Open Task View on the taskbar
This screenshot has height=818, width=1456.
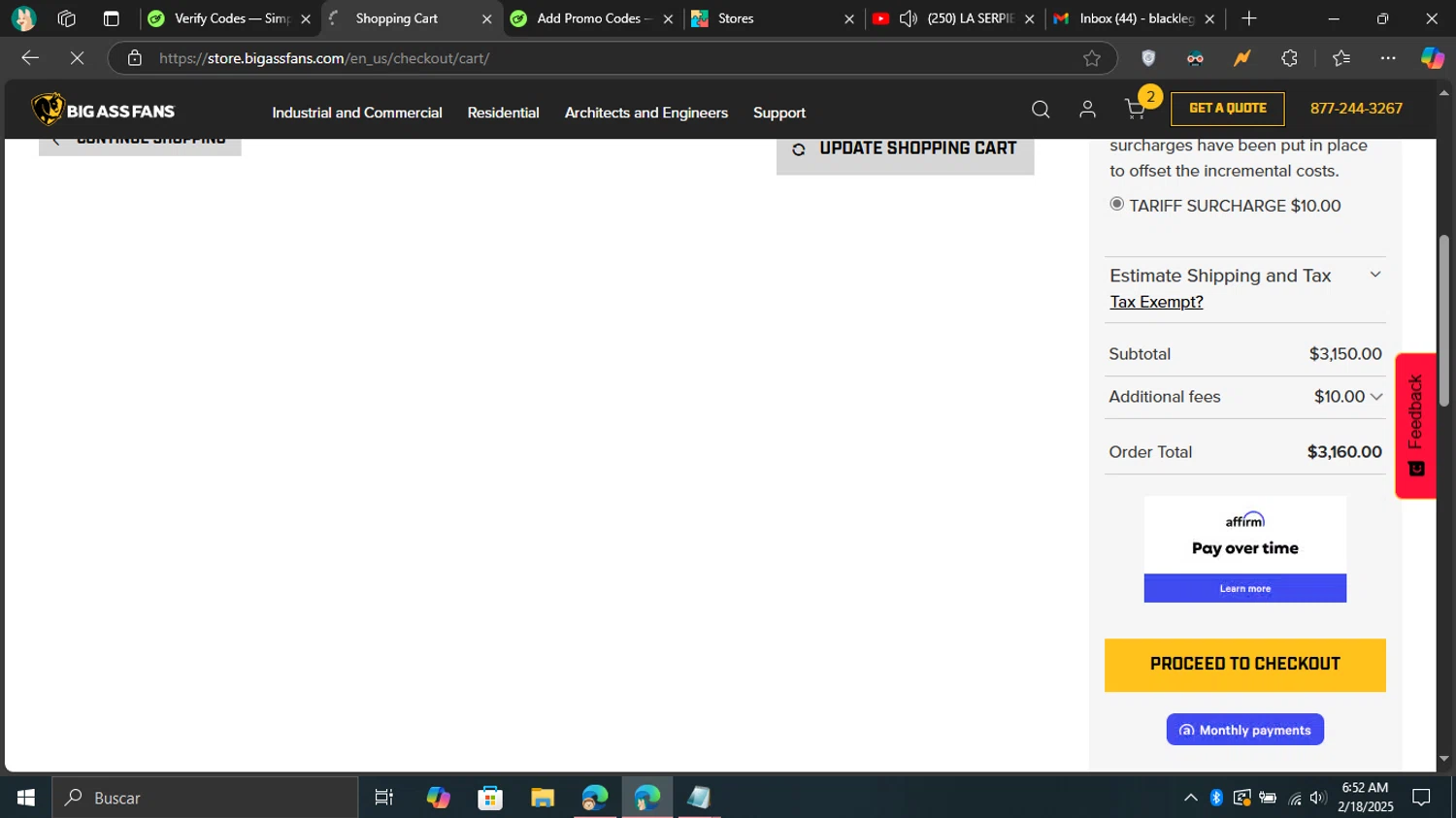click(x=383, y=798)
